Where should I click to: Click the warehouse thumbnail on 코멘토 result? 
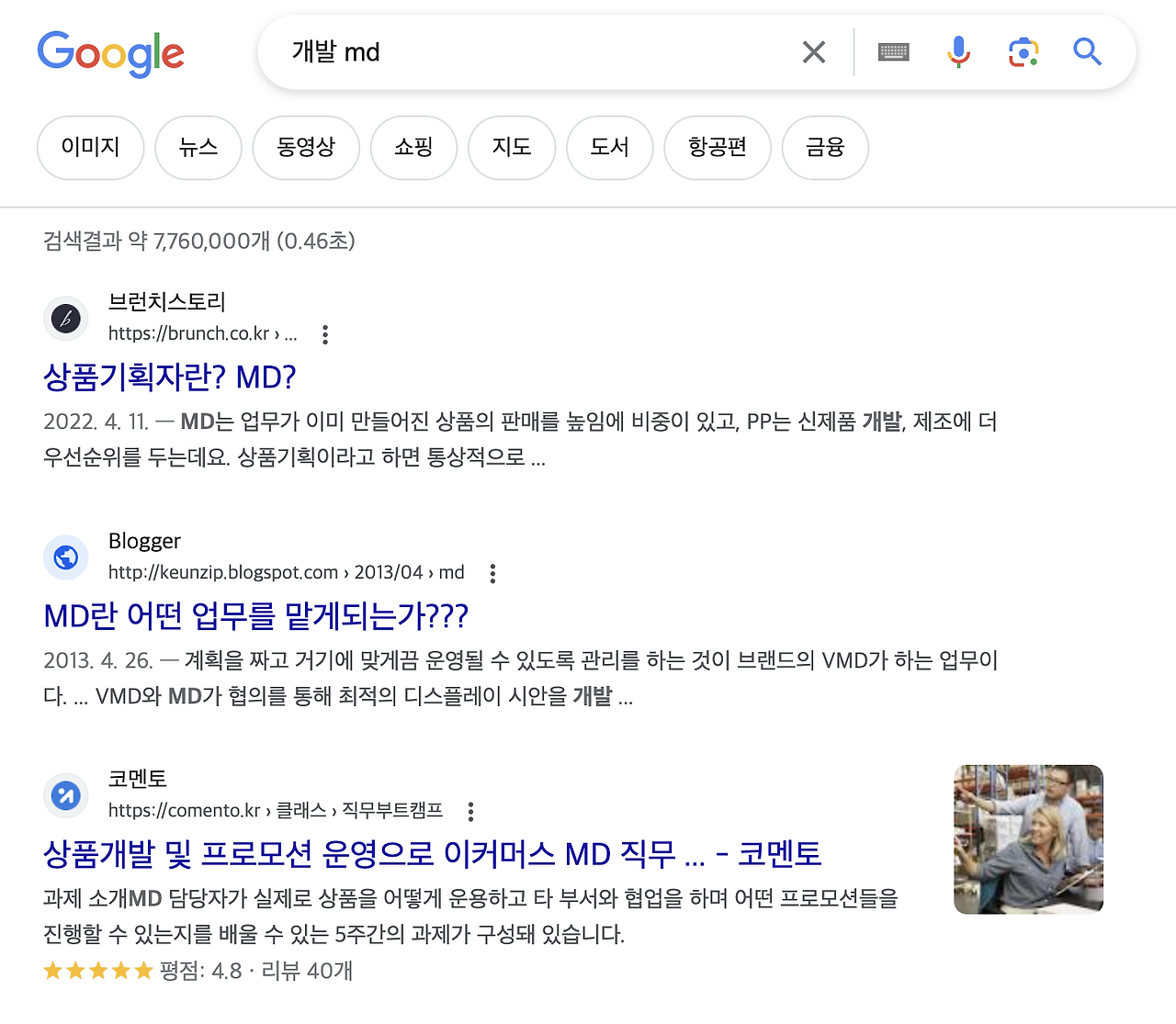1028,838
